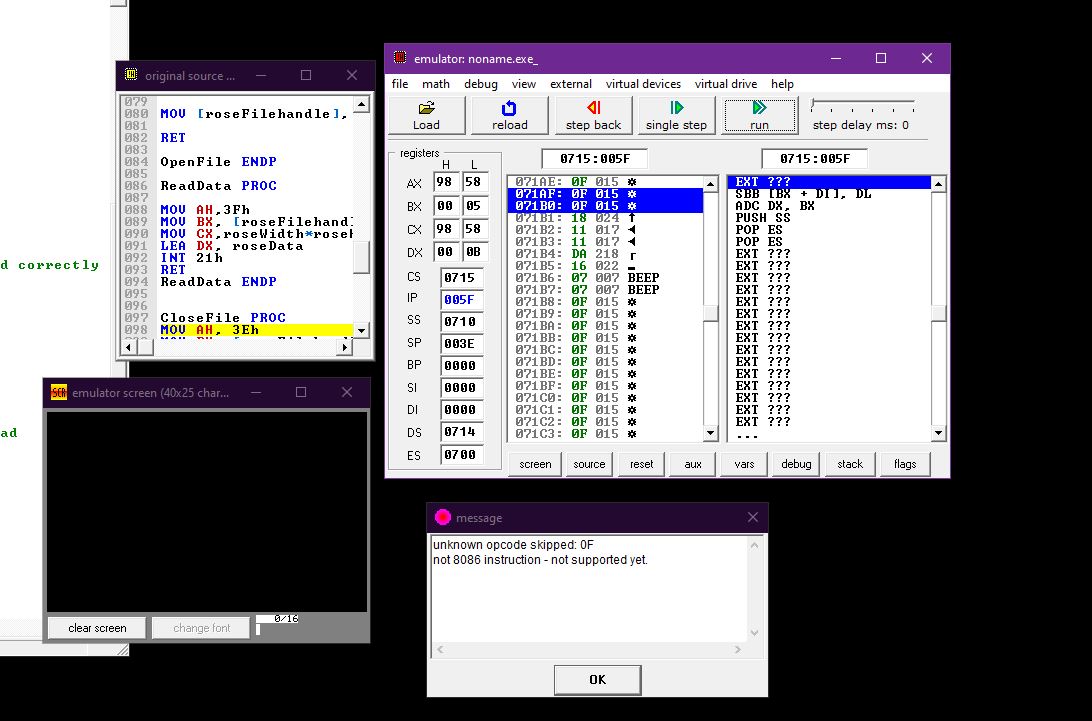The width and height of the screenshot is (1092, 721).
Task: Adjust the step delay slider
Action: point(813,104)
